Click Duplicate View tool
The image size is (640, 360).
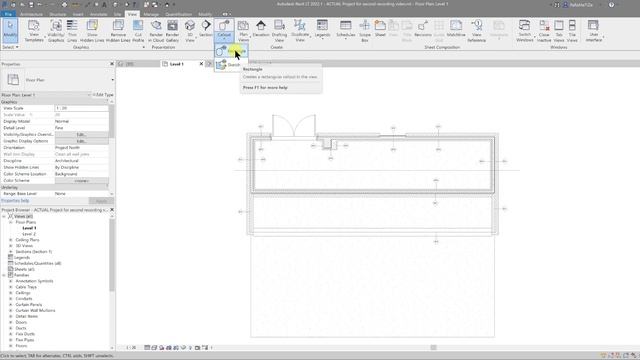click(300, 31)
